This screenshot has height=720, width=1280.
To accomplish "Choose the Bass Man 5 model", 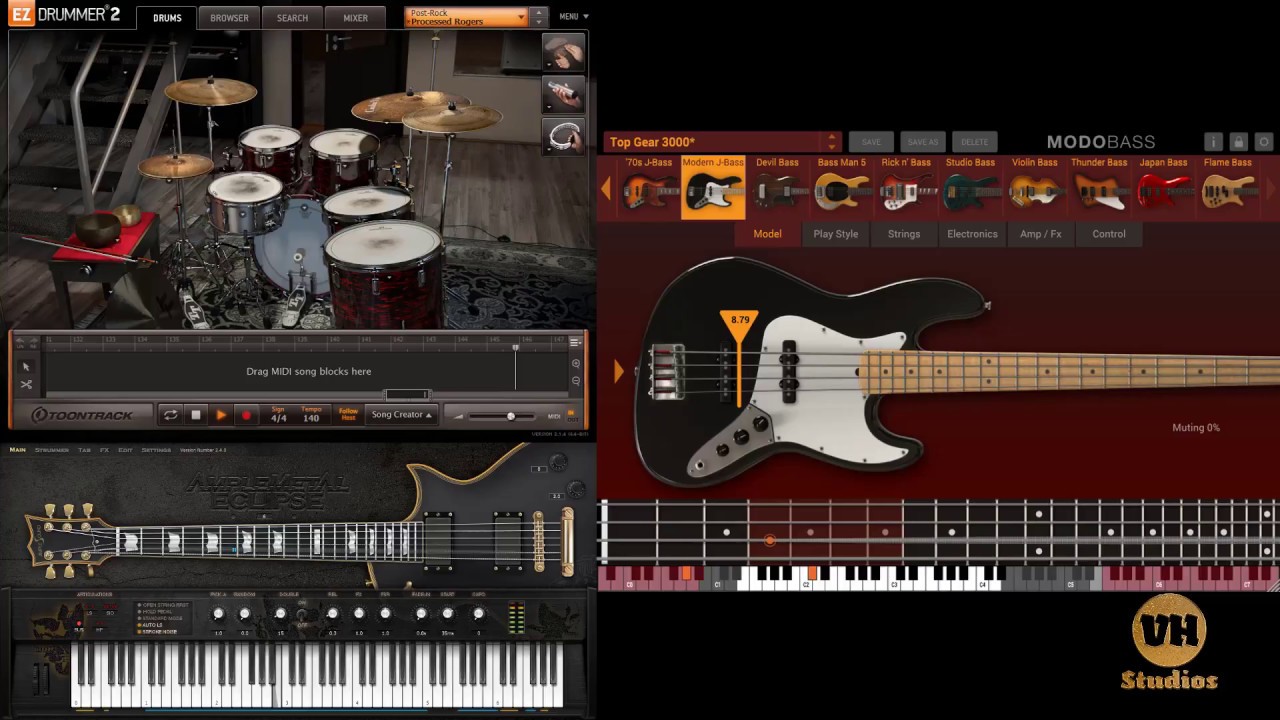I will pos(842,187).
